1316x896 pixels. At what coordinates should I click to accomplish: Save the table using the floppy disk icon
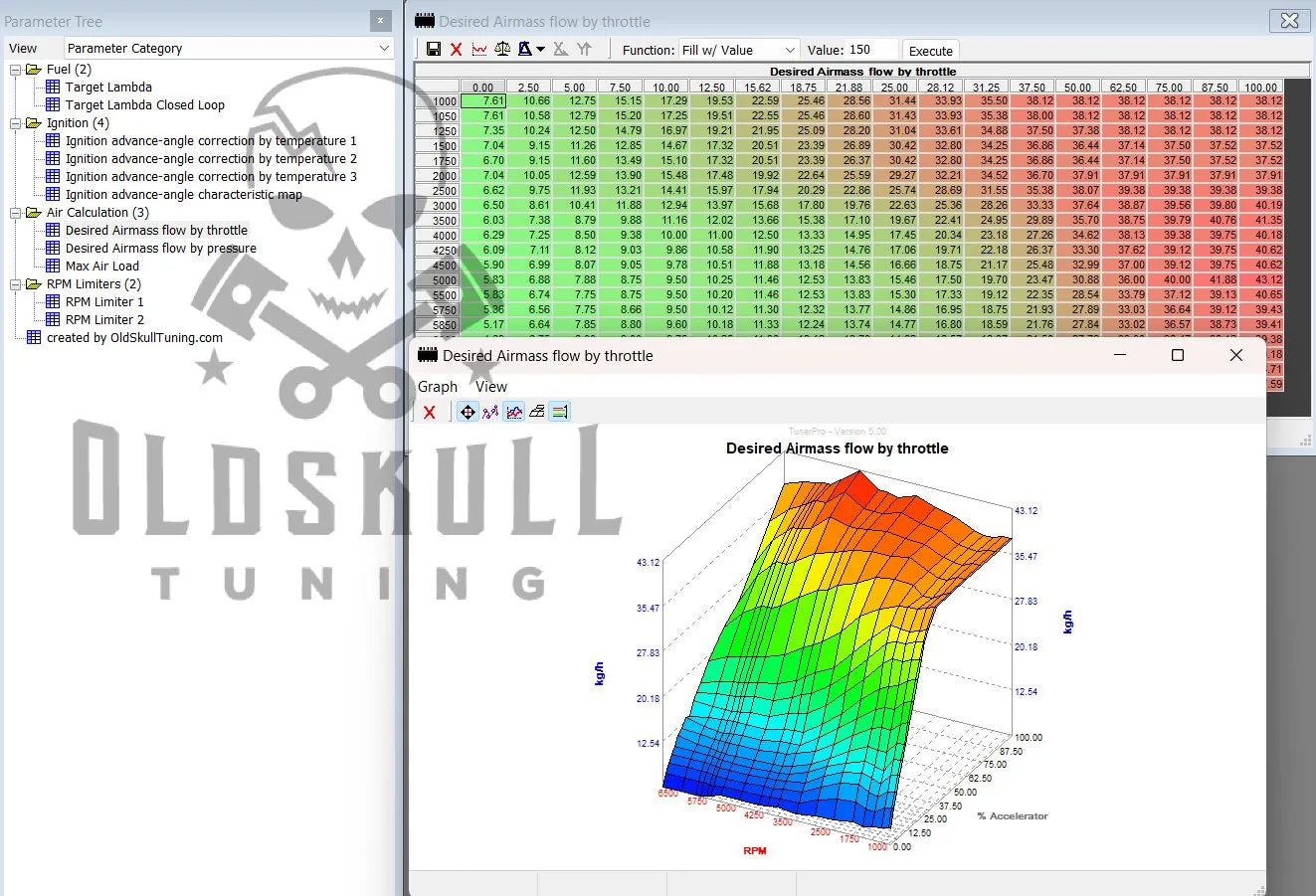[434, 49]
